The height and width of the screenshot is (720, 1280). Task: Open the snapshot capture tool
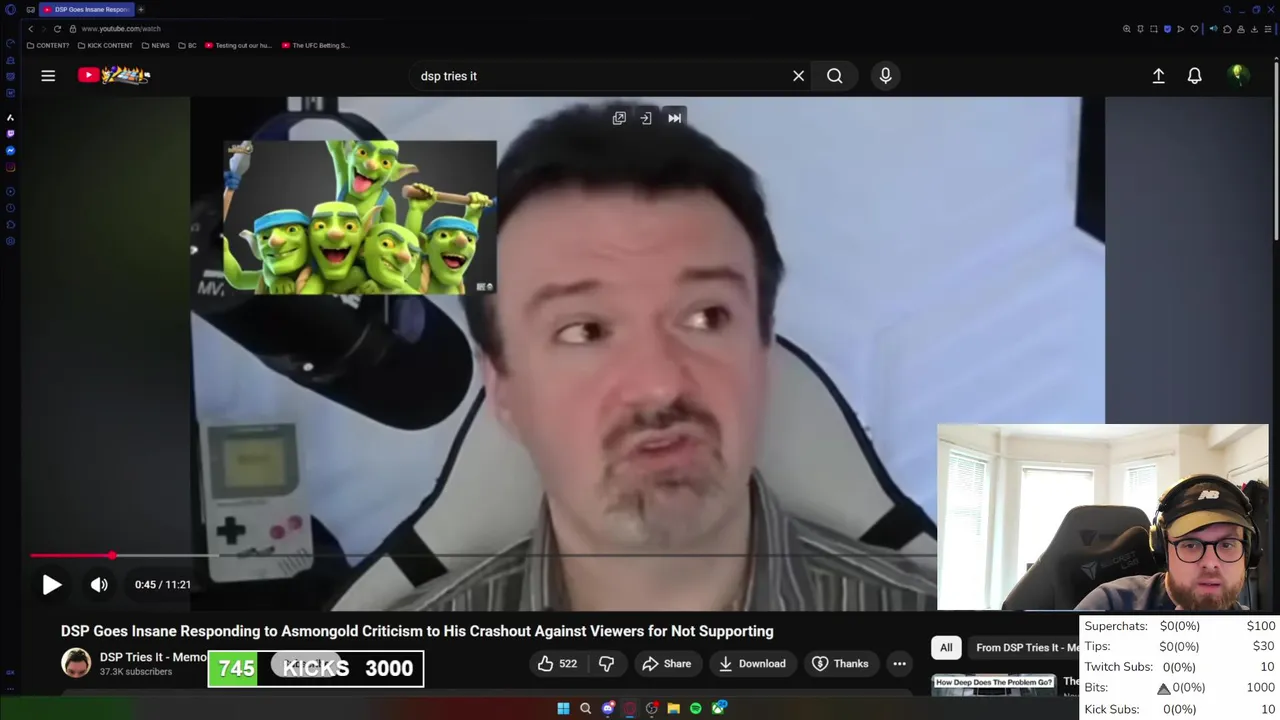(1154, 29)
